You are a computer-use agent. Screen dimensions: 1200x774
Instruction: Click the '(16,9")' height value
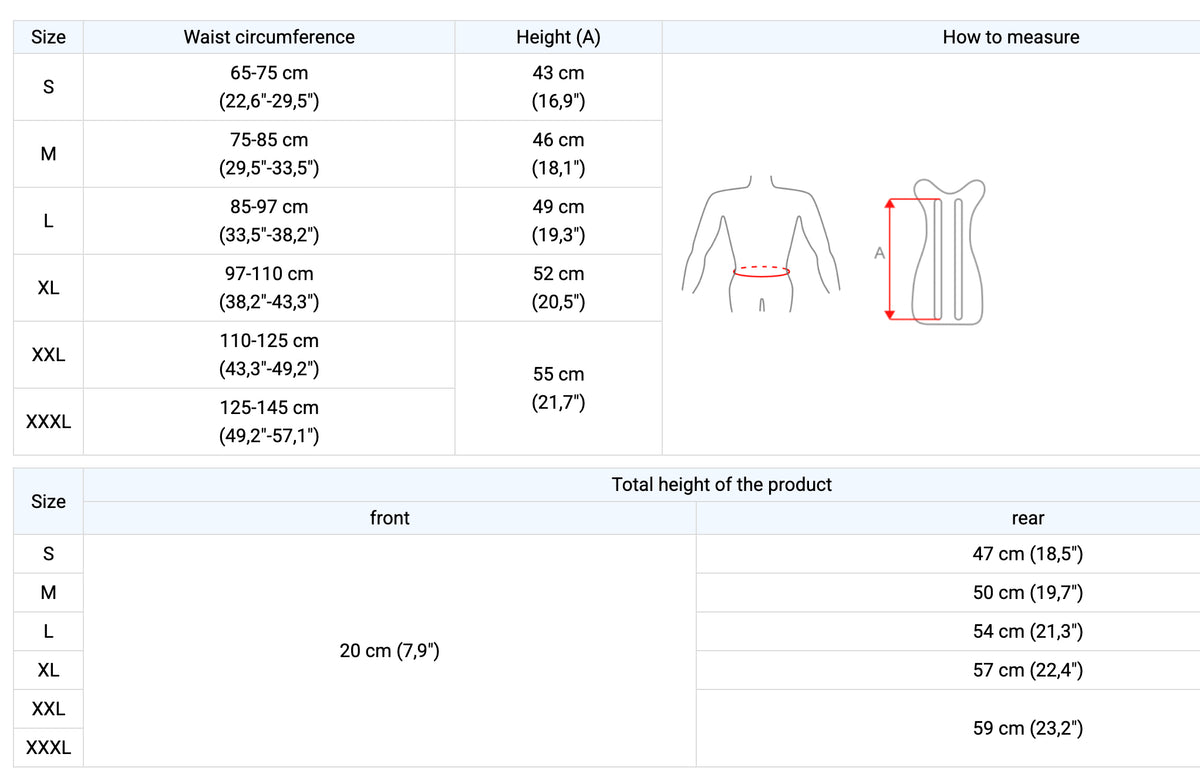(558, 101)
